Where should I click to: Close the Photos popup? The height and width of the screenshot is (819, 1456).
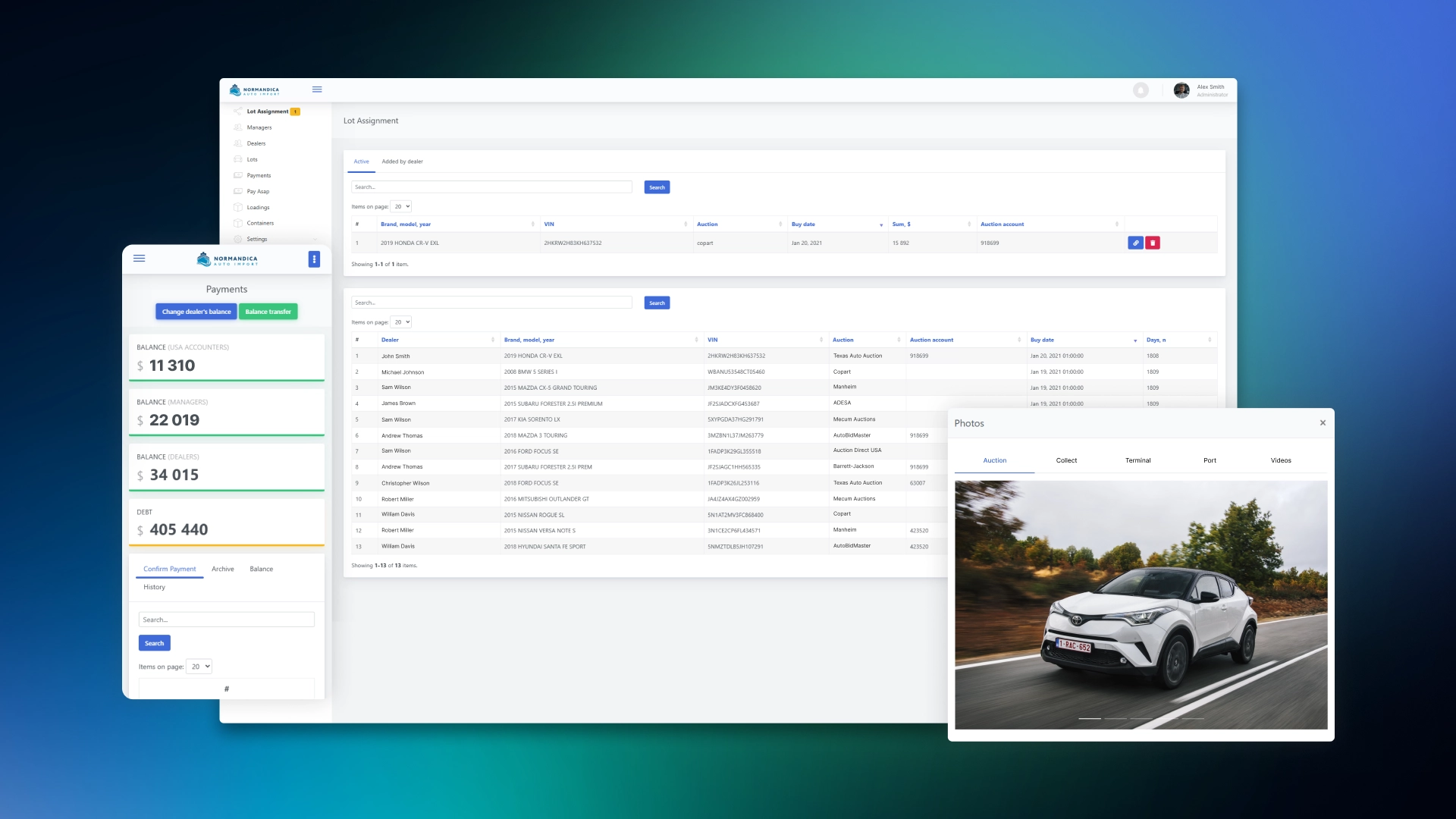1323,423
